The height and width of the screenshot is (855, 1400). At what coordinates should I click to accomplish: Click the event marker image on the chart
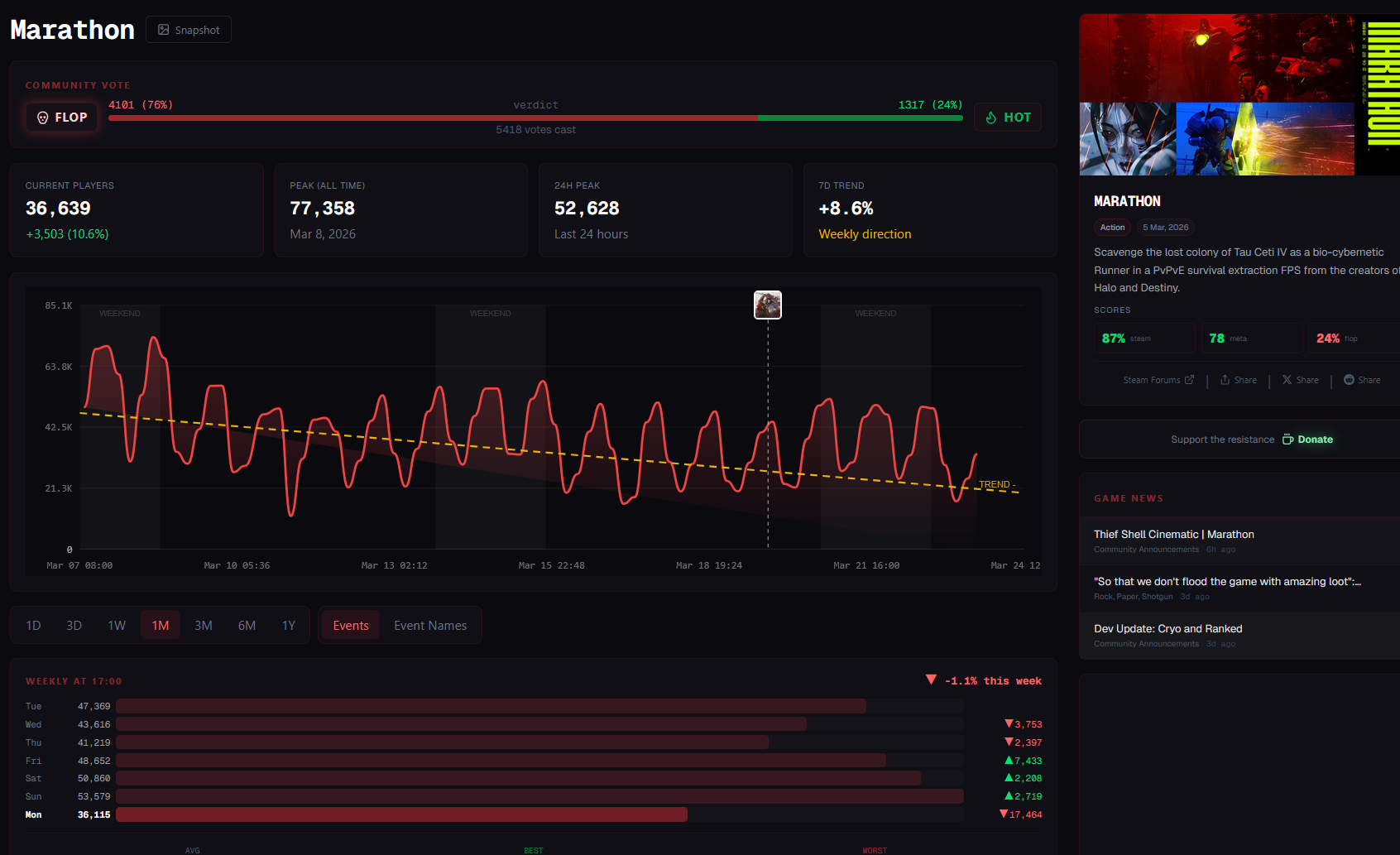coord(768,305)
